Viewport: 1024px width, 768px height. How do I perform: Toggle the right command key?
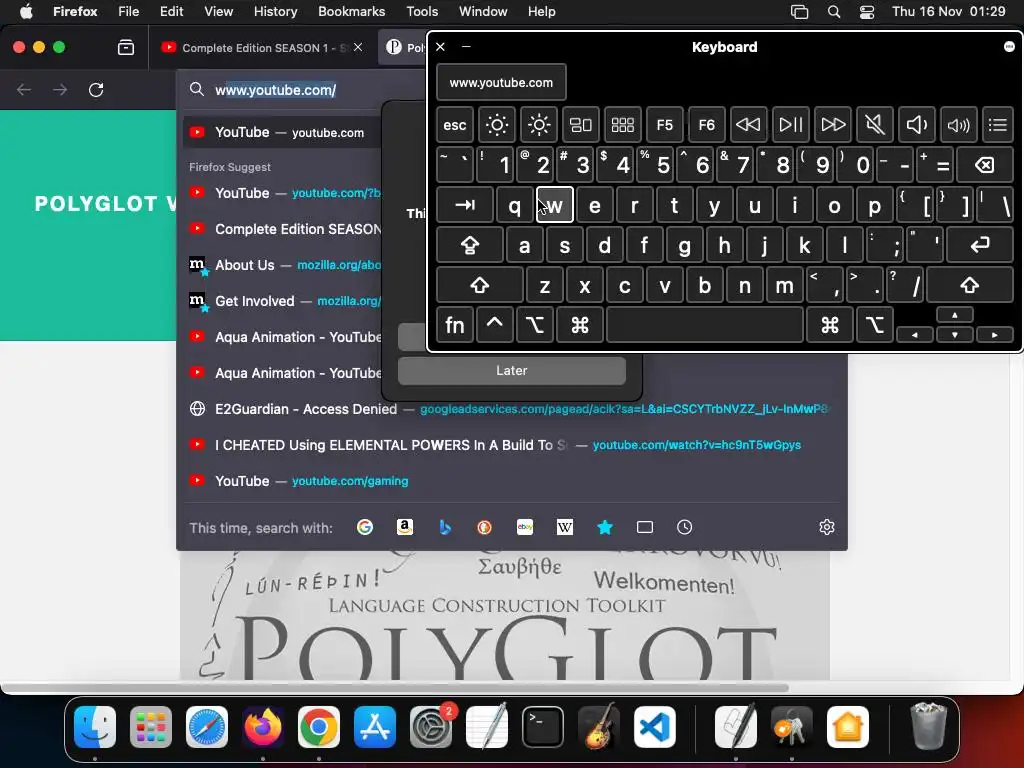pos(829,325)
